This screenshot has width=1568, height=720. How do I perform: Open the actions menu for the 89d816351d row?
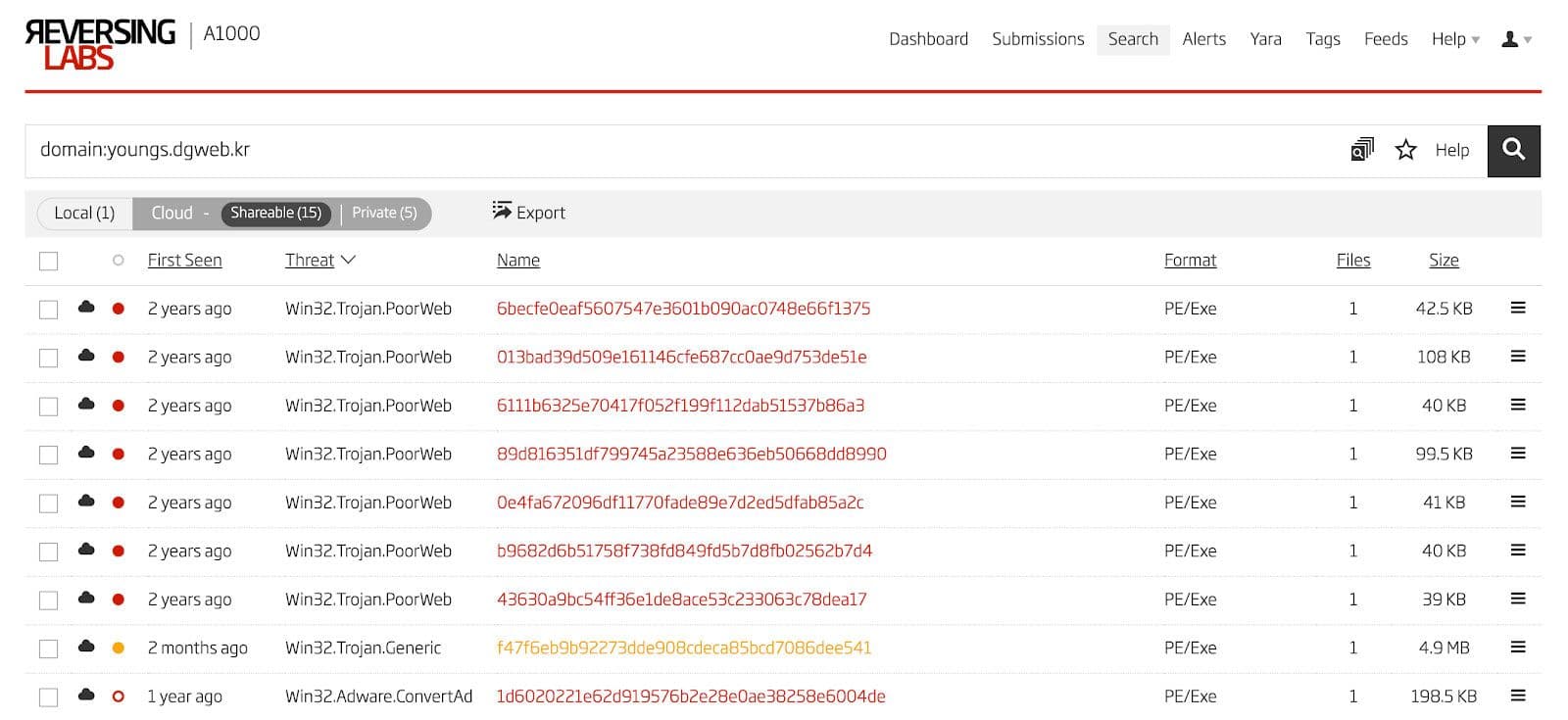pyautogui.click(x=1518, y=454)
